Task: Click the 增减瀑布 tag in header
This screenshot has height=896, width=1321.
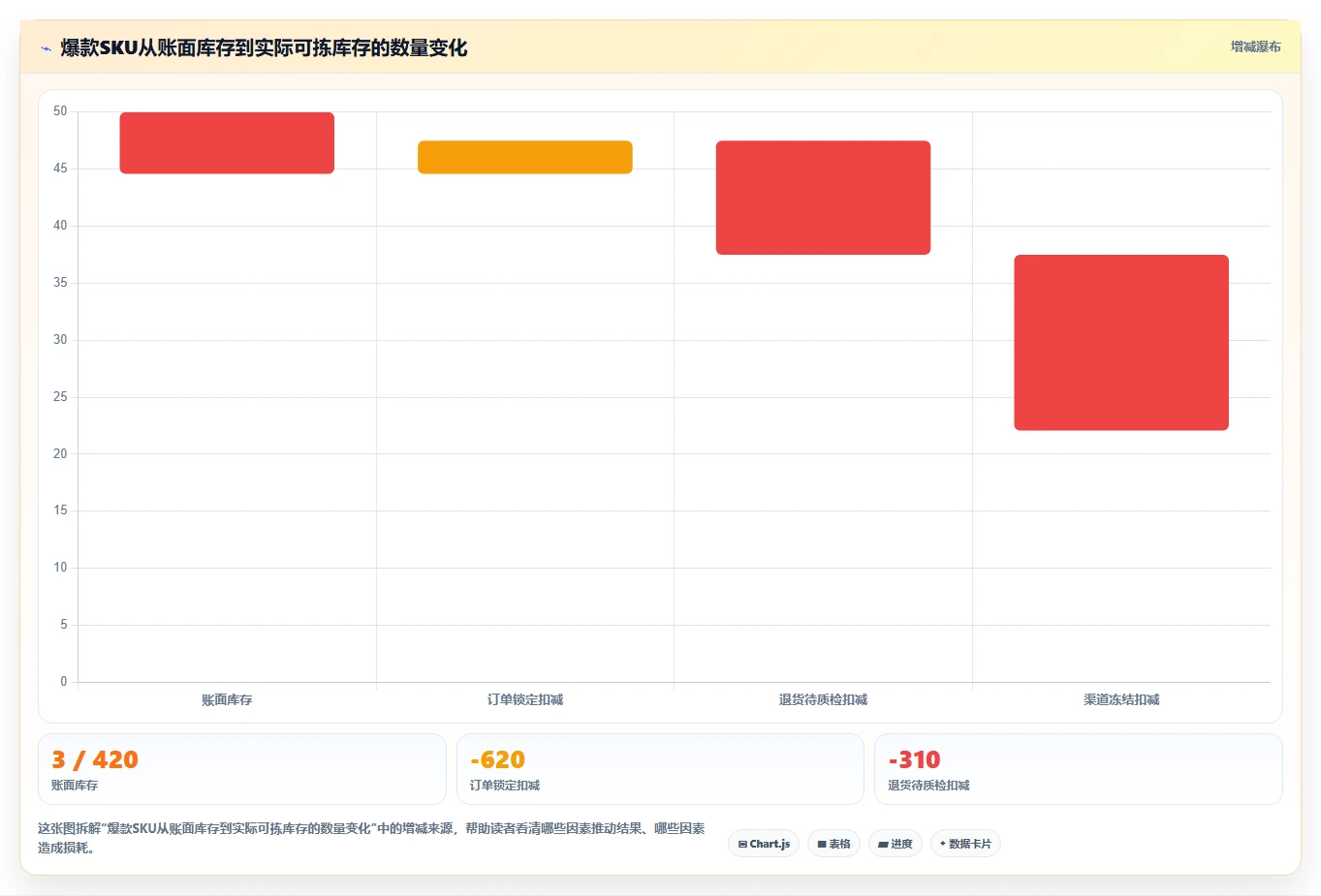Action: 1255,46
